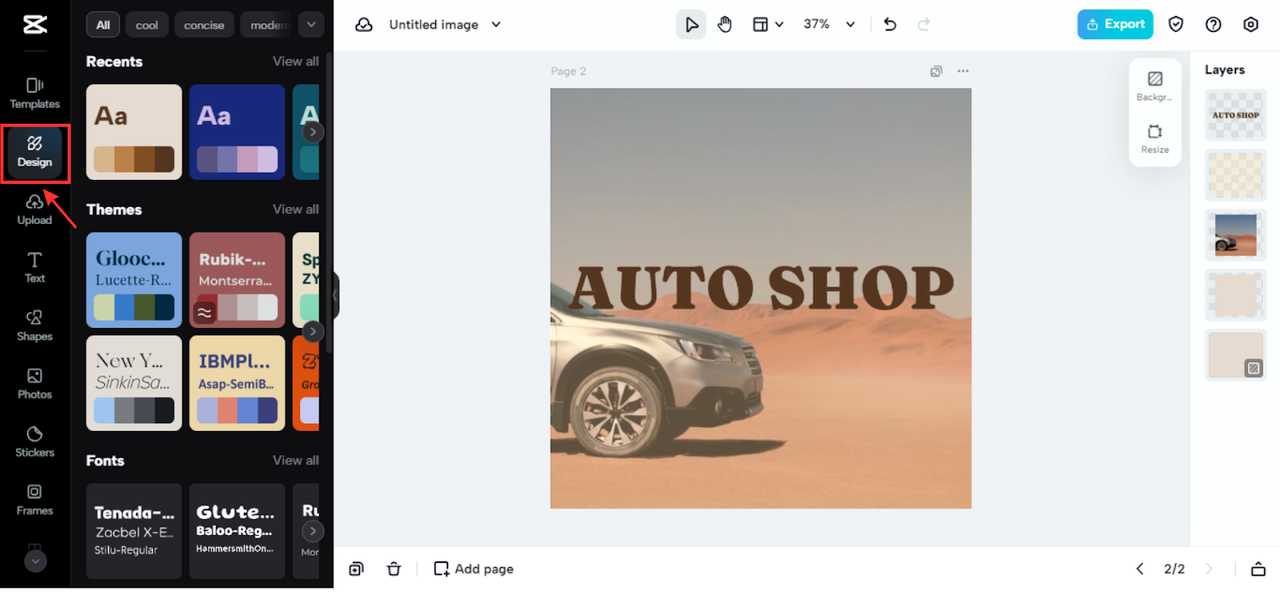Image resolution: width=1280 pixels, height=595 pixels.
Task: Apply the Glooc Lucette theme
Action: (x=134, y=280)
